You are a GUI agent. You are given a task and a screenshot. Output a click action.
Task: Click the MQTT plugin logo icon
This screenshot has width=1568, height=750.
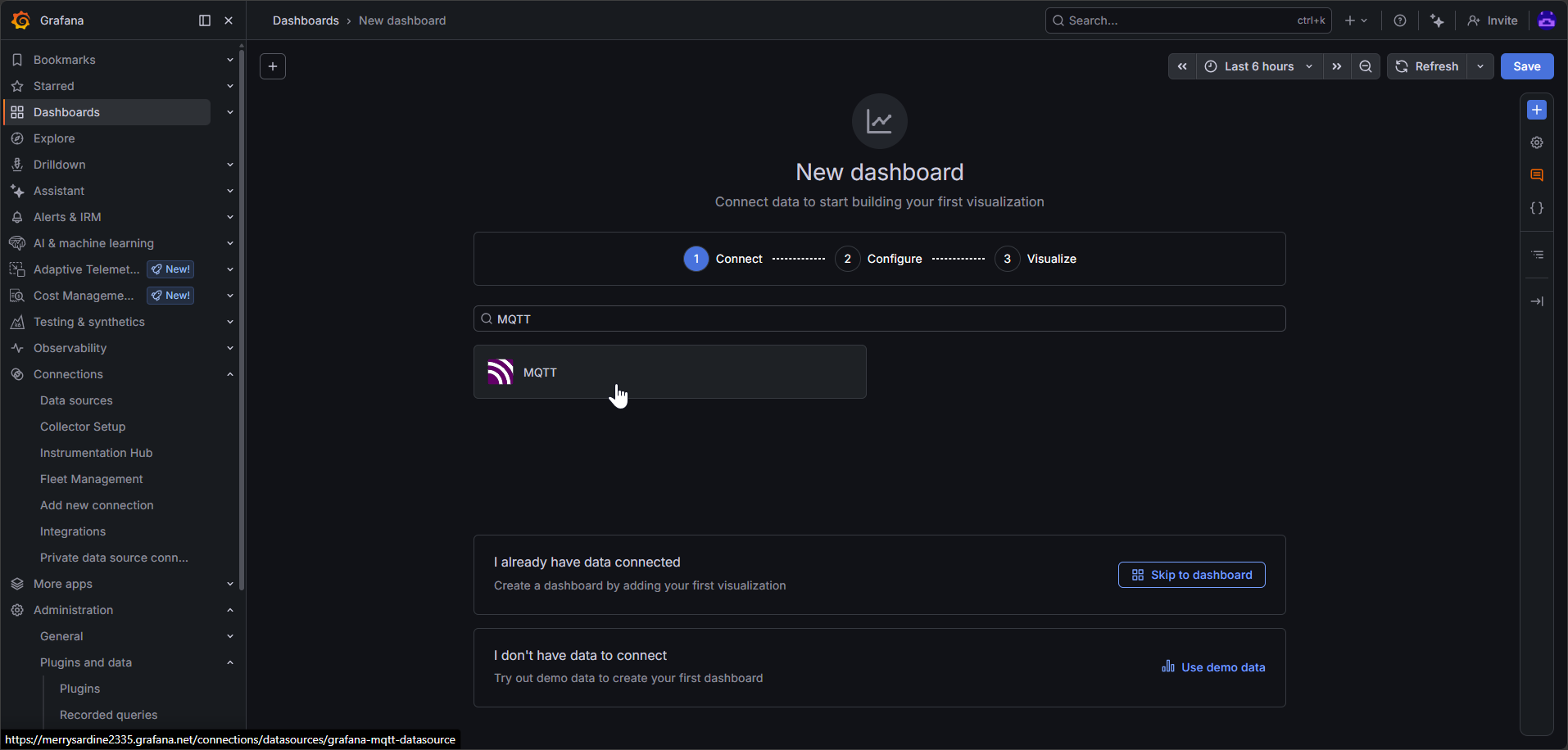501,372
